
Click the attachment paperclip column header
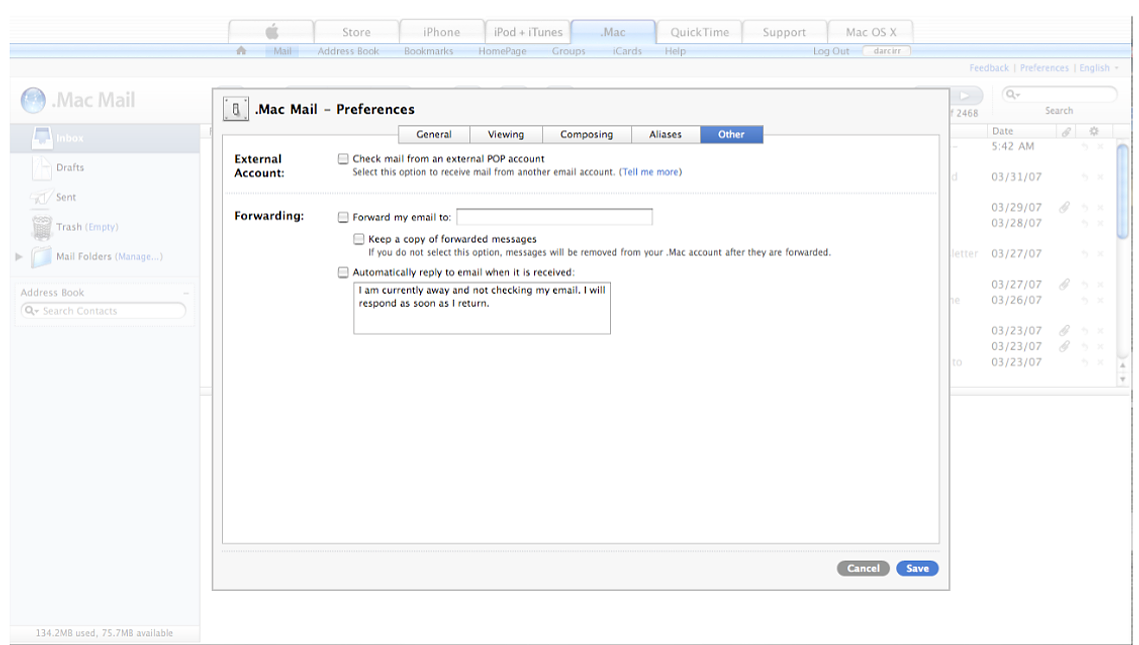tap(1066, 131)
